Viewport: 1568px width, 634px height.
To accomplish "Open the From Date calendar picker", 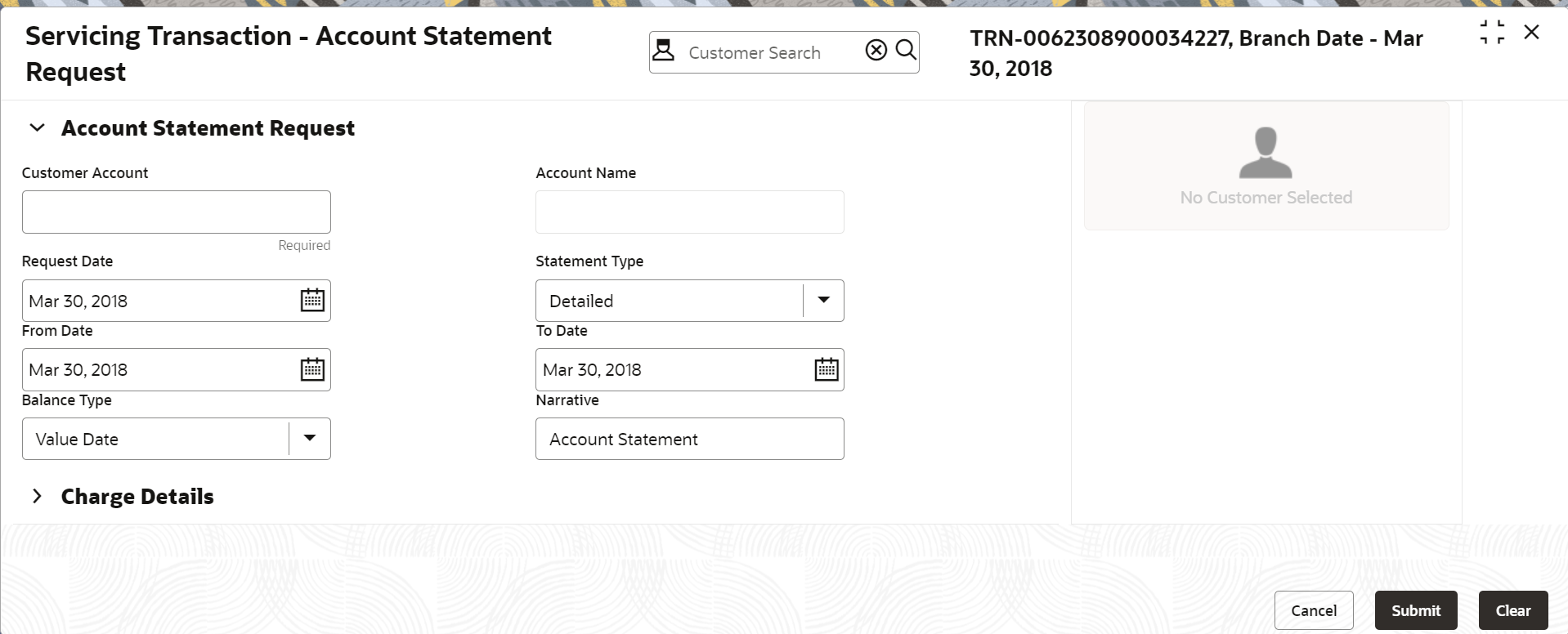I will [x=312, y=369].
